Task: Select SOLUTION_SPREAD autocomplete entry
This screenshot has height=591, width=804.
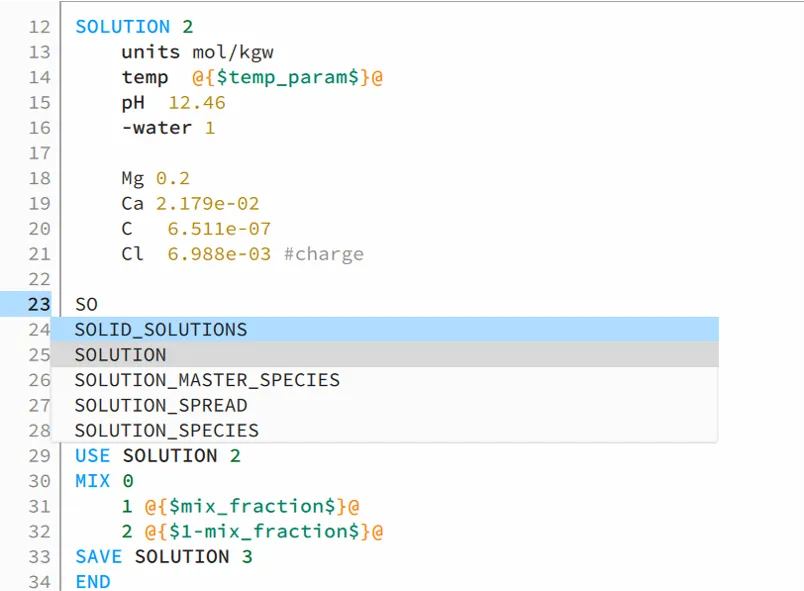Action: coord(385,405)
